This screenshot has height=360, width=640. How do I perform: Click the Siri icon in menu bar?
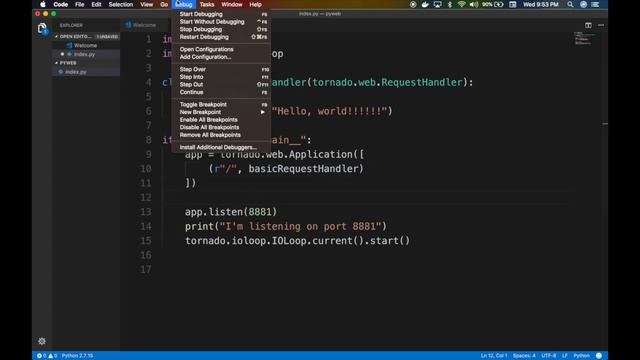[583, 4]
